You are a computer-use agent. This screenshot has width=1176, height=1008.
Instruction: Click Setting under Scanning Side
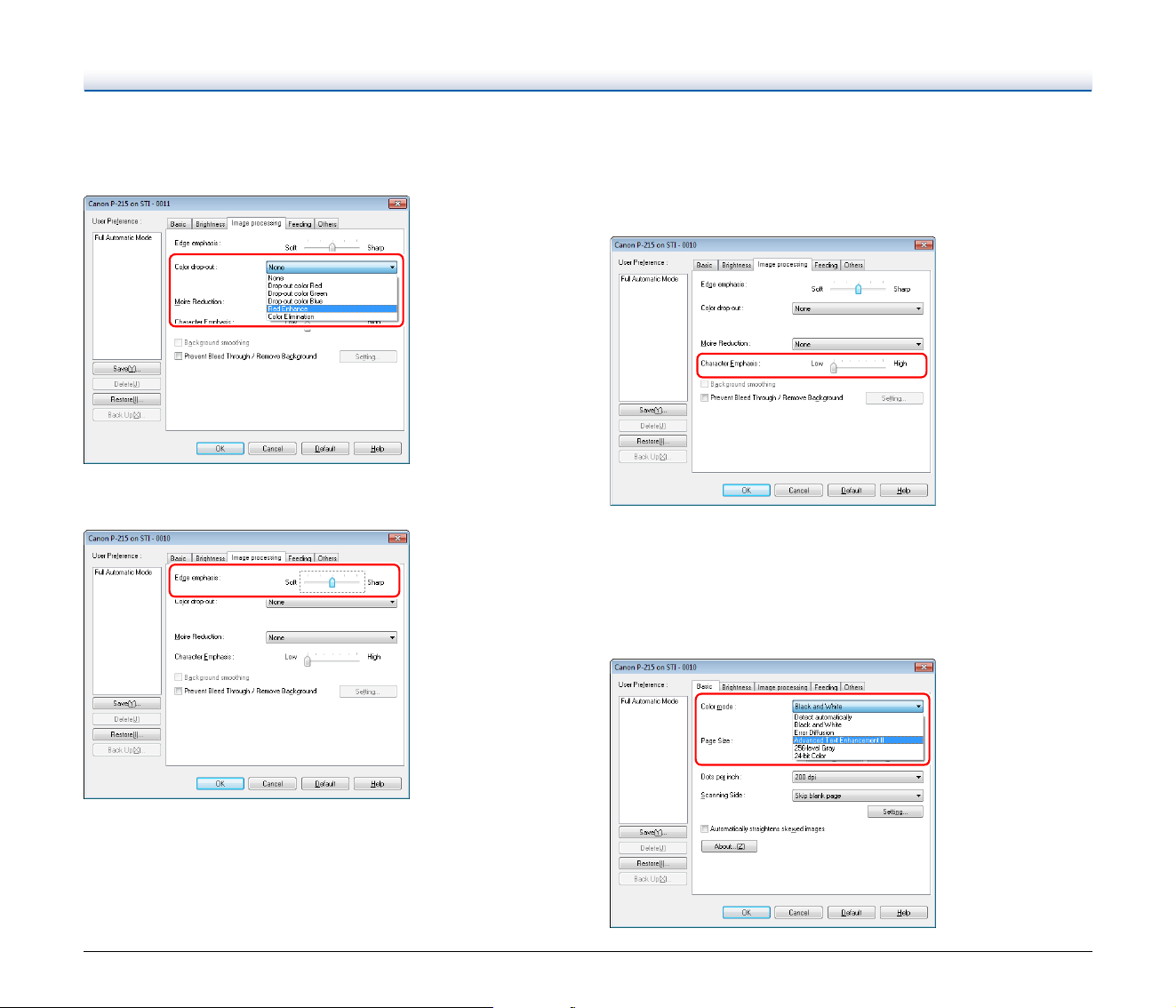click(895, 812)
